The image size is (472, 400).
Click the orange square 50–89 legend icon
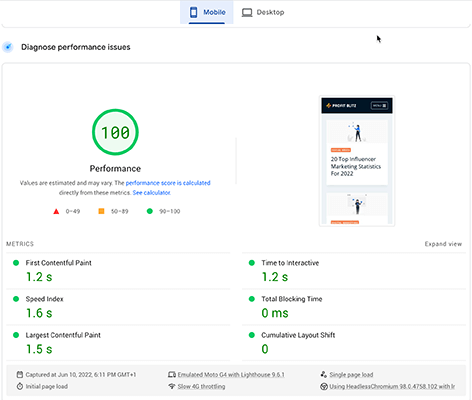point(101,211)
